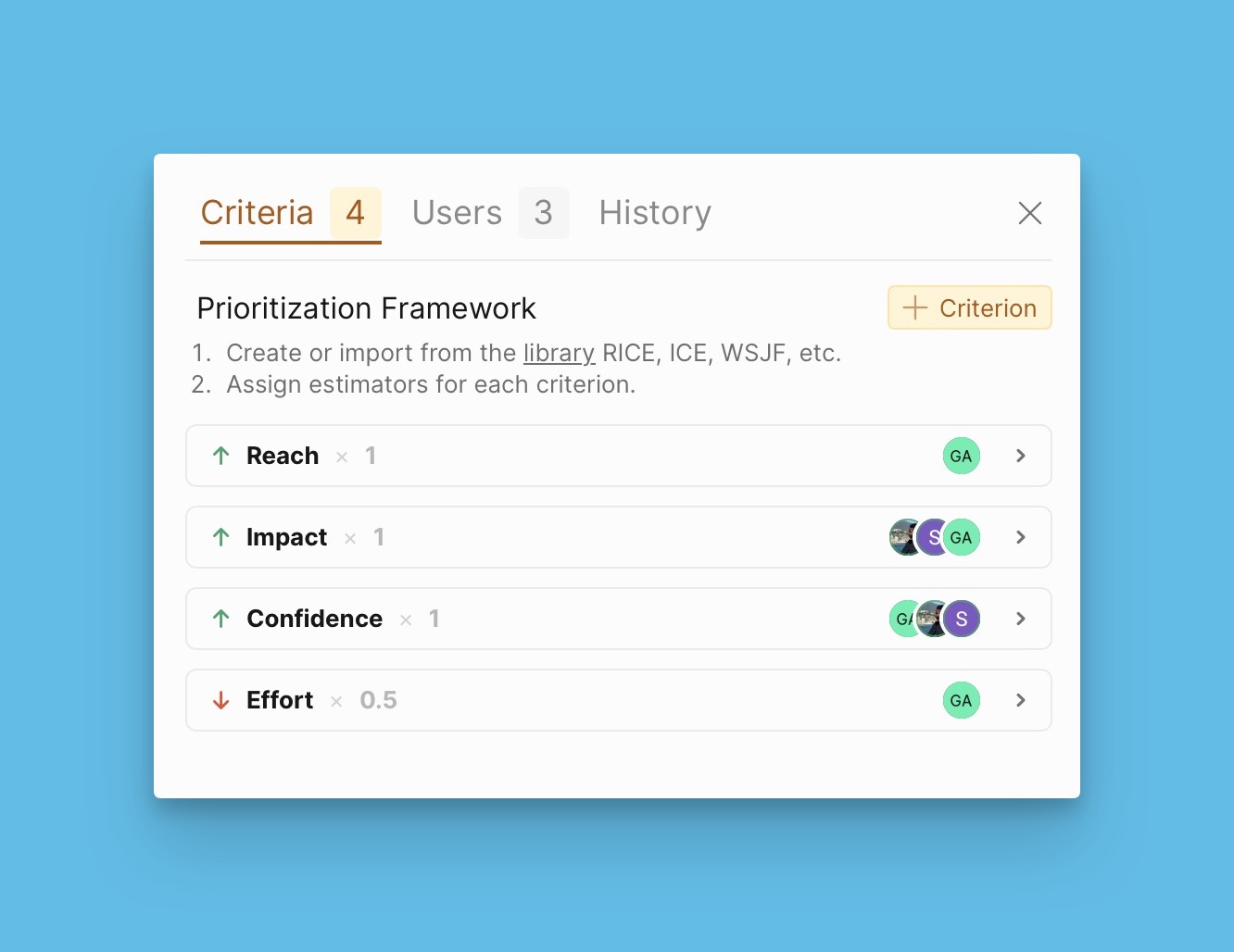Click the red down arrow beside Effort
Screen dimensions: 1234x952
point(220,700)
